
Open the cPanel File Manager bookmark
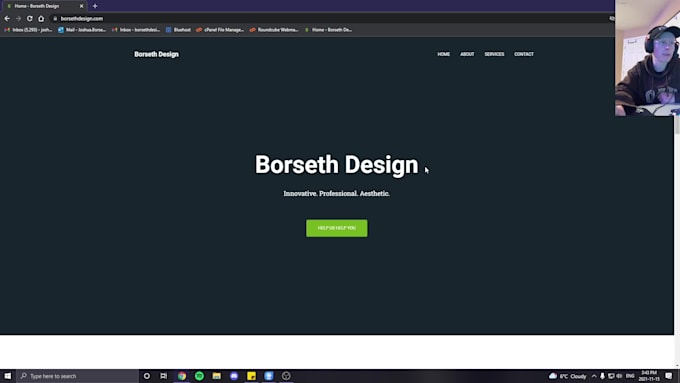pyautogui.click(x=220, y=30)
